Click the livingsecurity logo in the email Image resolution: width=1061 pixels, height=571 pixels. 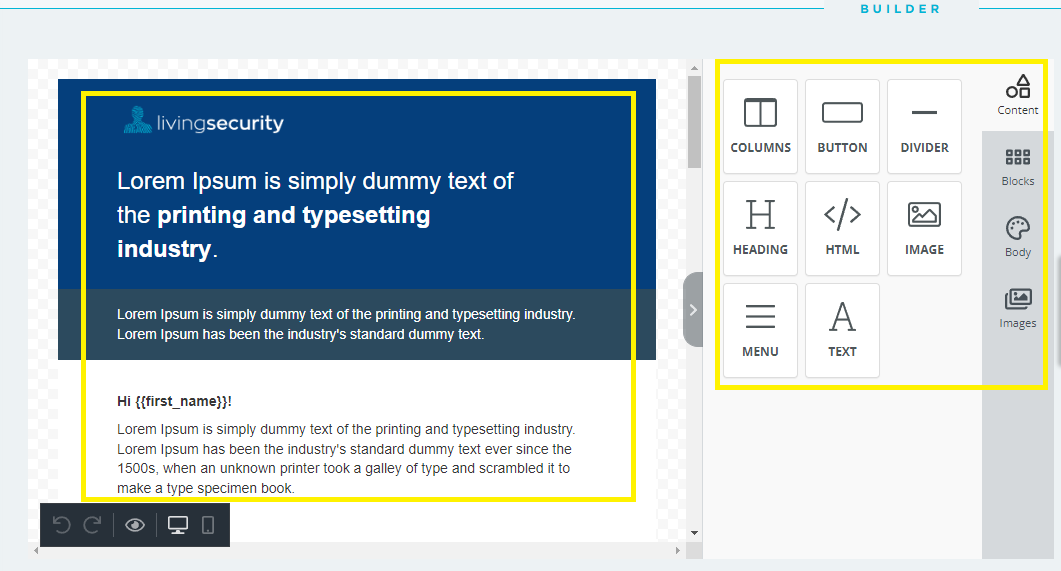(x=204, y=120)
